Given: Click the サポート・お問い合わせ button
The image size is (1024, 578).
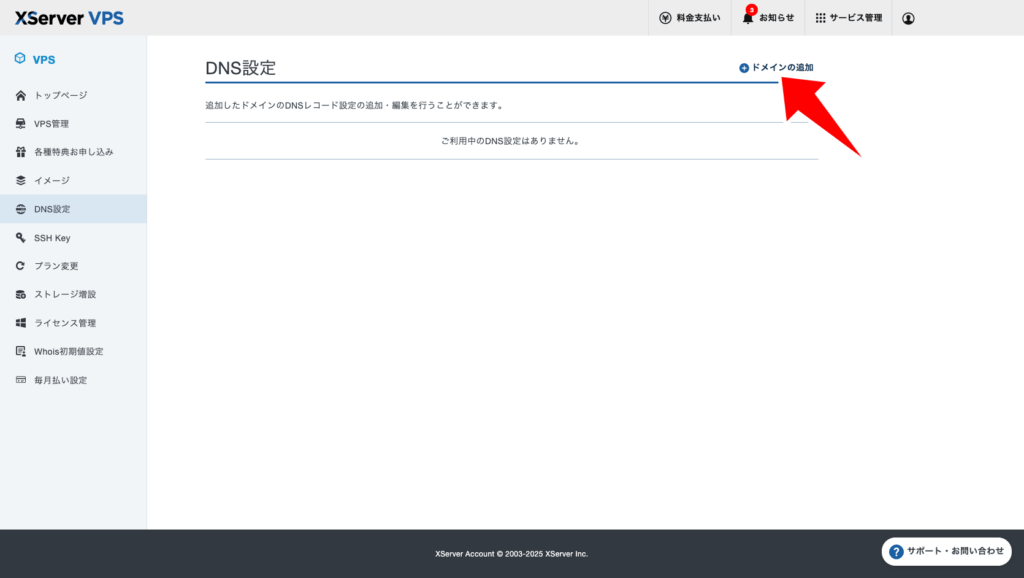Looking at the screenshot, I should 946,552.
